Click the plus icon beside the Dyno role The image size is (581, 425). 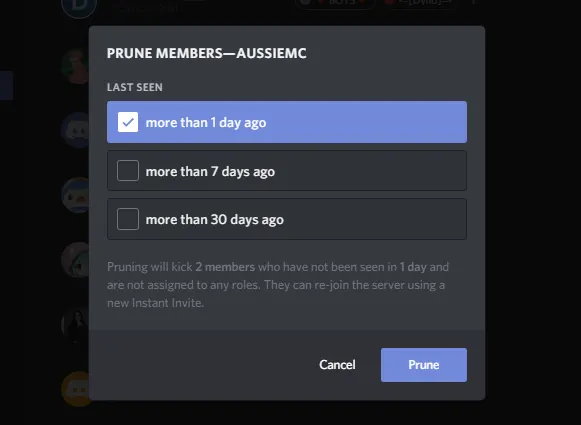(x=473, y=2)
